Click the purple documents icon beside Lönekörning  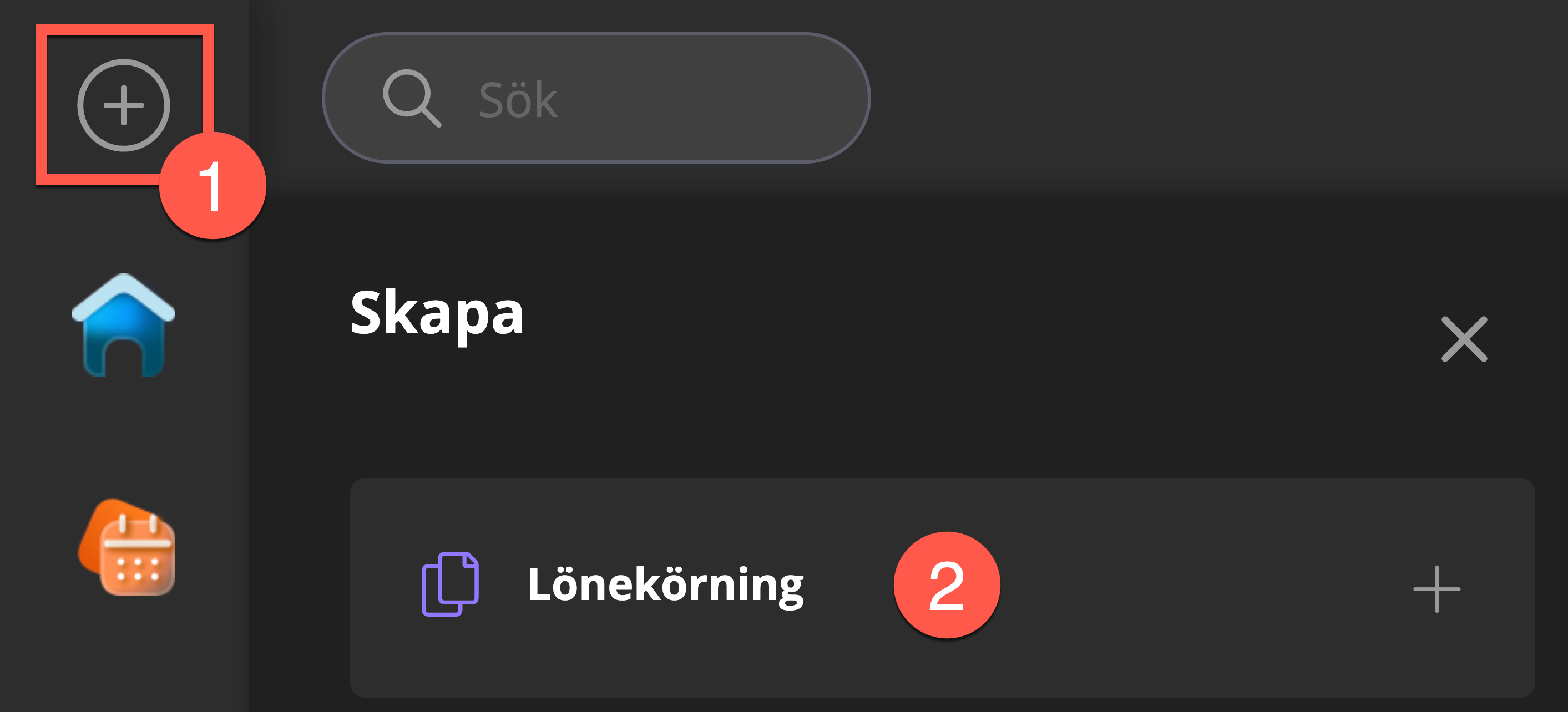450,583
